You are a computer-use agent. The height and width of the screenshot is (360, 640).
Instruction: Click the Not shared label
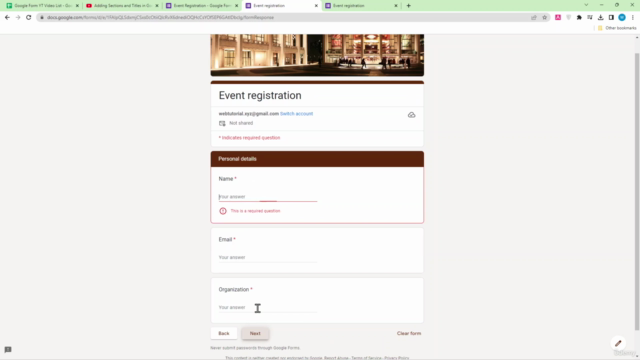point(241,123)
